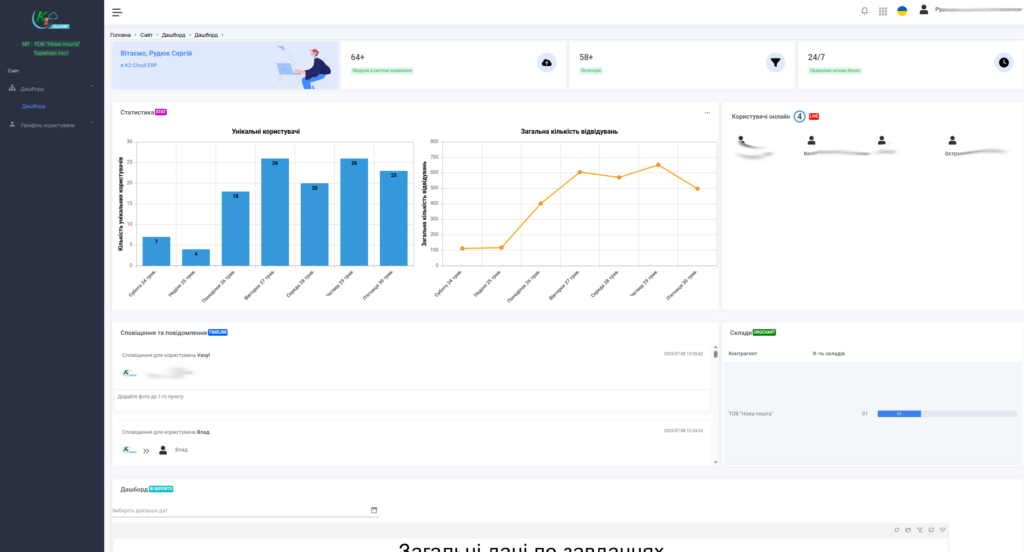Go to Головна in breadcrumb

pyautogui.click(x=120, y=35)
